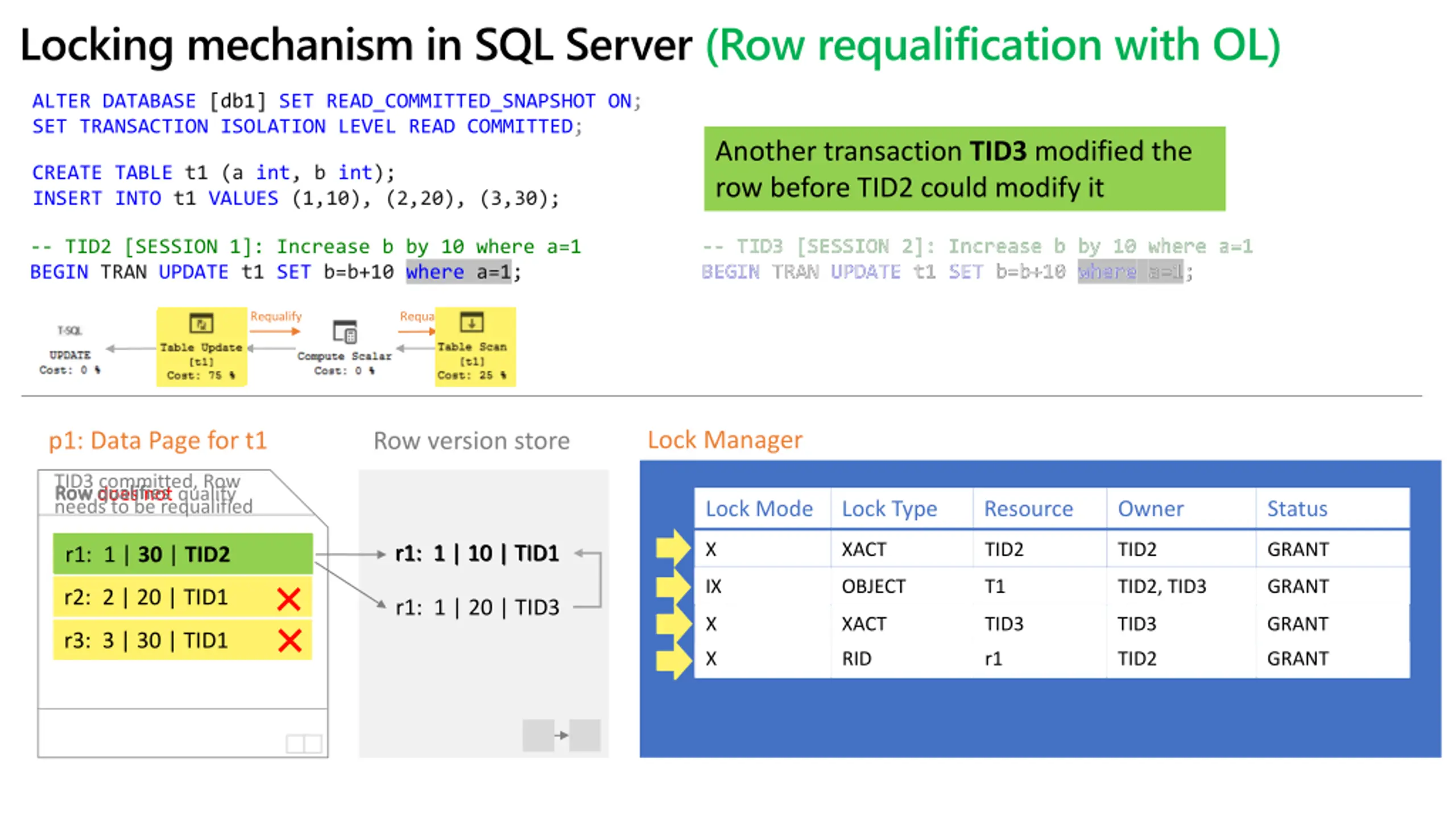This screenshot has height=819, width=1456.
Task: Click the Lock Mode column header
Action: tap(759, 508)
